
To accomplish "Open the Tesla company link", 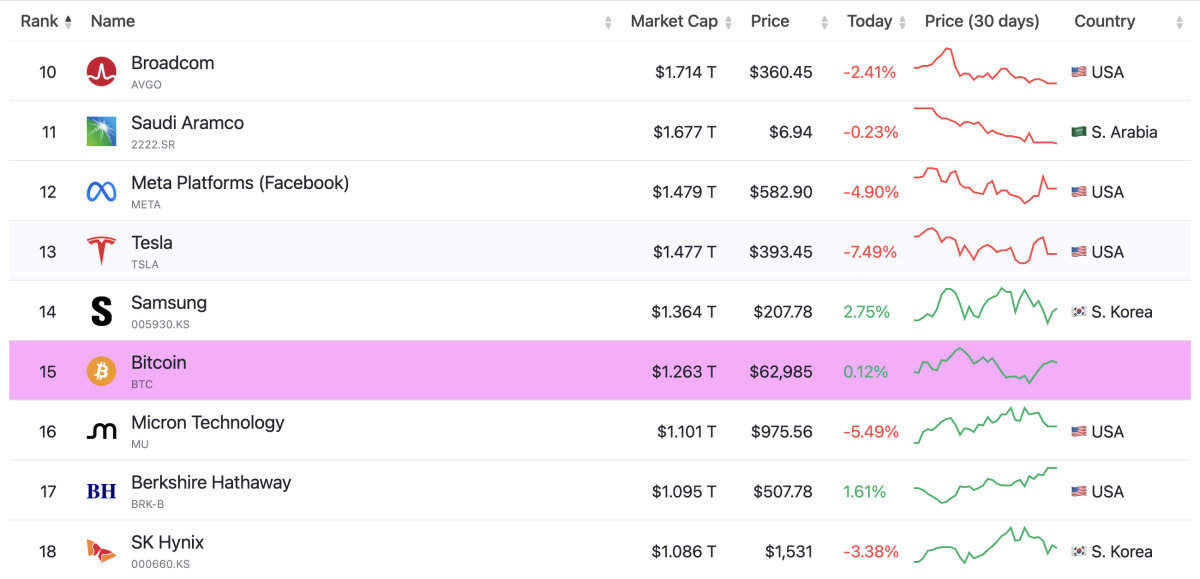I will 152,243.
